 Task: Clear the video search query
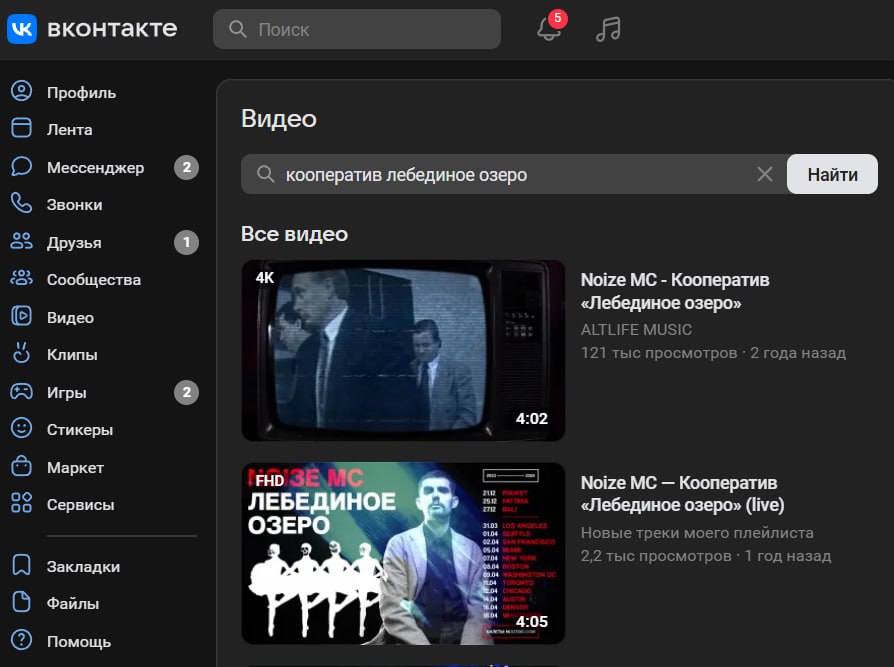click(x=765, y=174)
